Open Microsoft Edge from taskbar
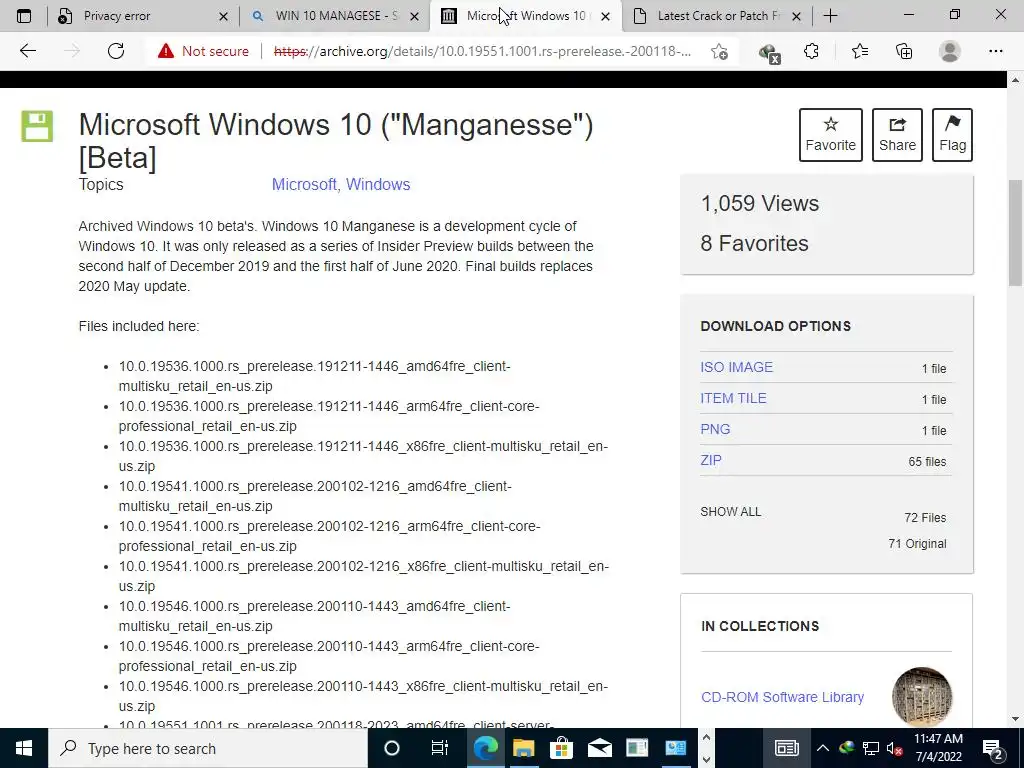 (486, 748)
